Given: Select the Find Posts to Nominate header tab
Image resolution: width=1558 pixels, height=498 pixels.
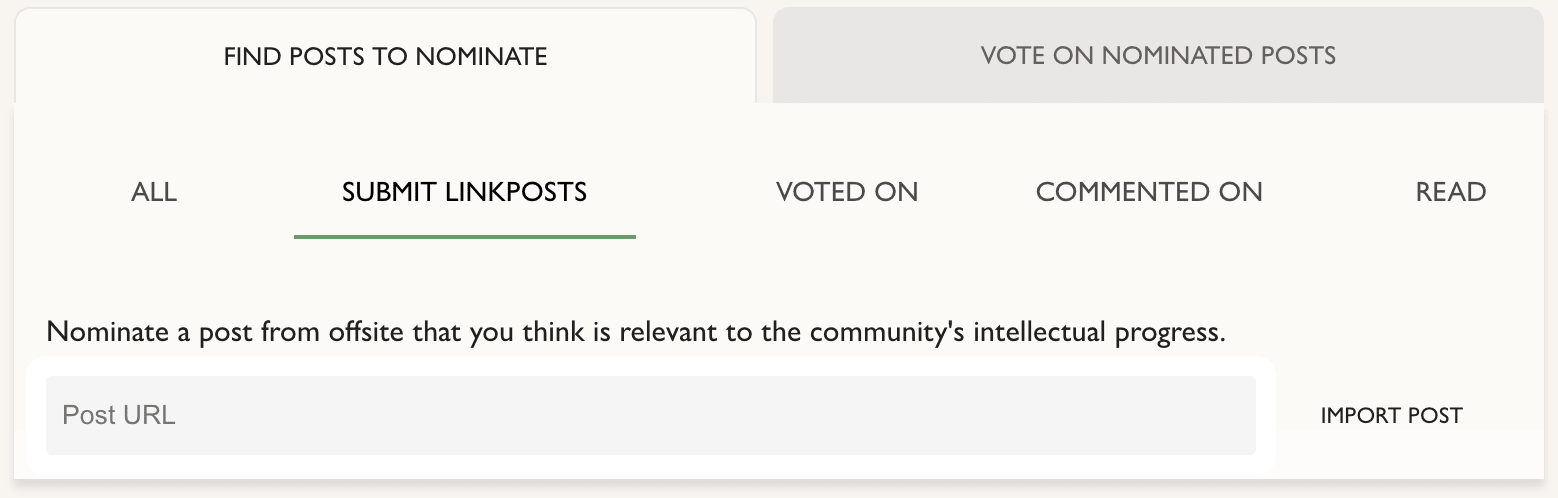Looking at the screenshot, I should tap(385, 56).
